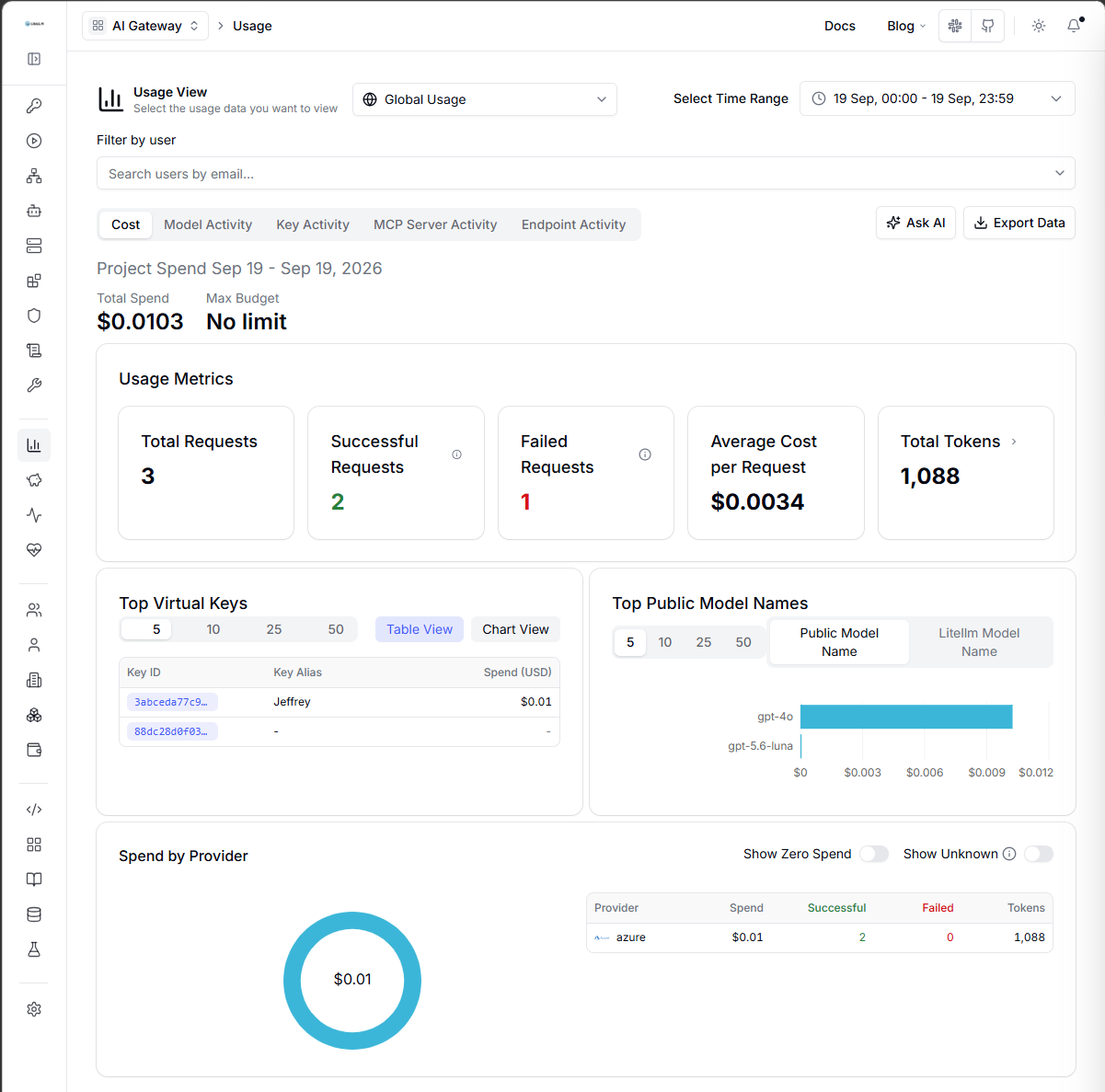Screen dimensions: 1105x1092
Task: Click the settings gear sidebar icon
Action: (34, 1009)
